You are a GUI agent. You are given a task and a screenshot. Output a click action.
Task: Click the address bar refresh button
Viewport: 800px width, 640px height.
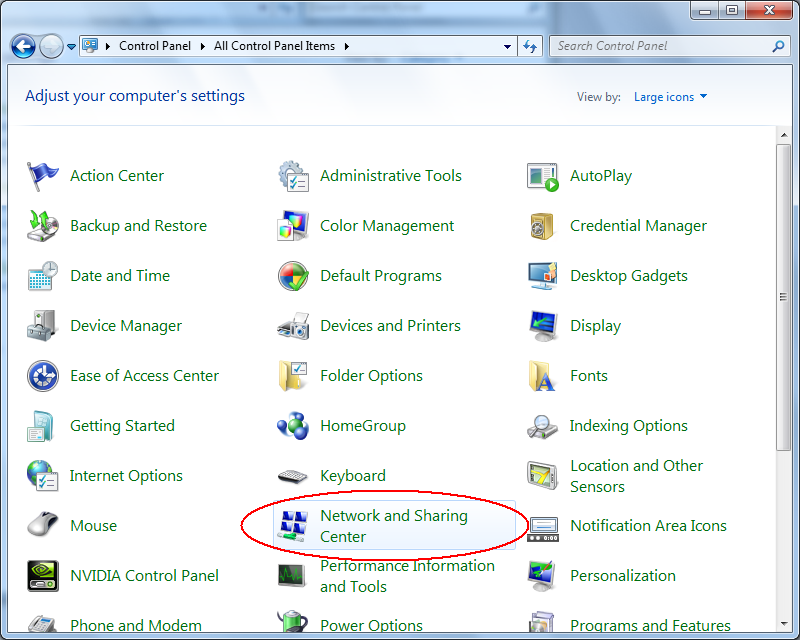(530, 46)
